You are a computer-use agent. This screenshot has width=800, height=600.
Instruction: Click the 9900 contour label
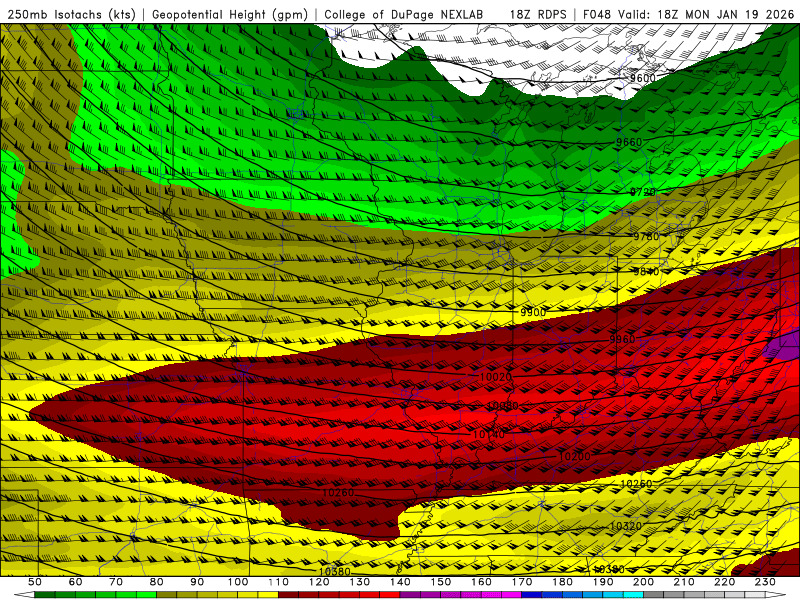click(x=533, y=312)
